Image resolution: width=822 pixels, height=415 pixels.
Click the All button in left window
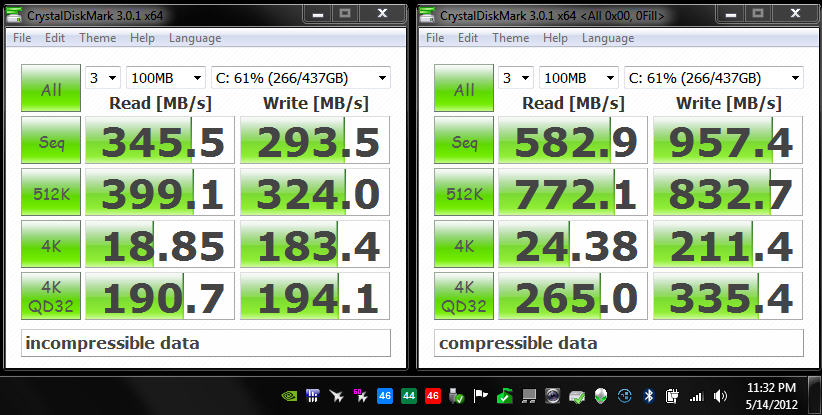51,89
